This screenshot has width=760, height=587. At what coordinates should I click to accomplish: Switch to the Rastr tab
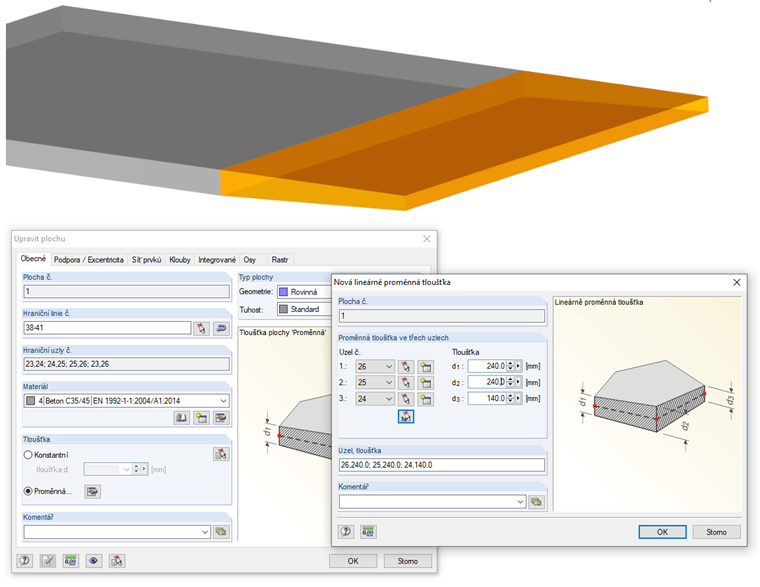pyautogui.click(x=280, y=260)
